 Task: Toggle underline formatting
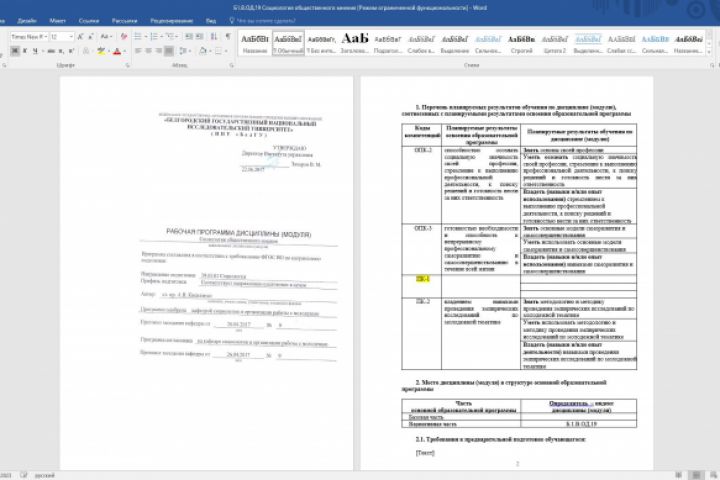pyautogui.click(x=34, y=51)
